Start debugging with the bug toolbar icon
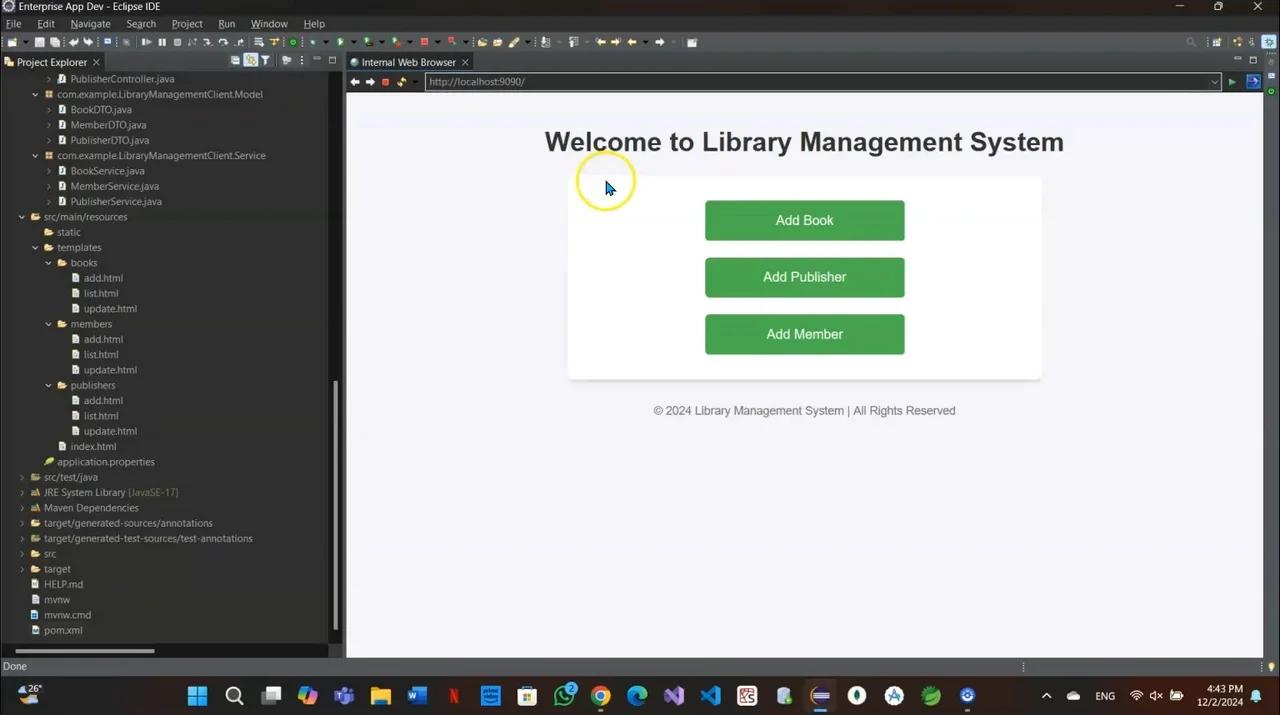 click(313, 42)
